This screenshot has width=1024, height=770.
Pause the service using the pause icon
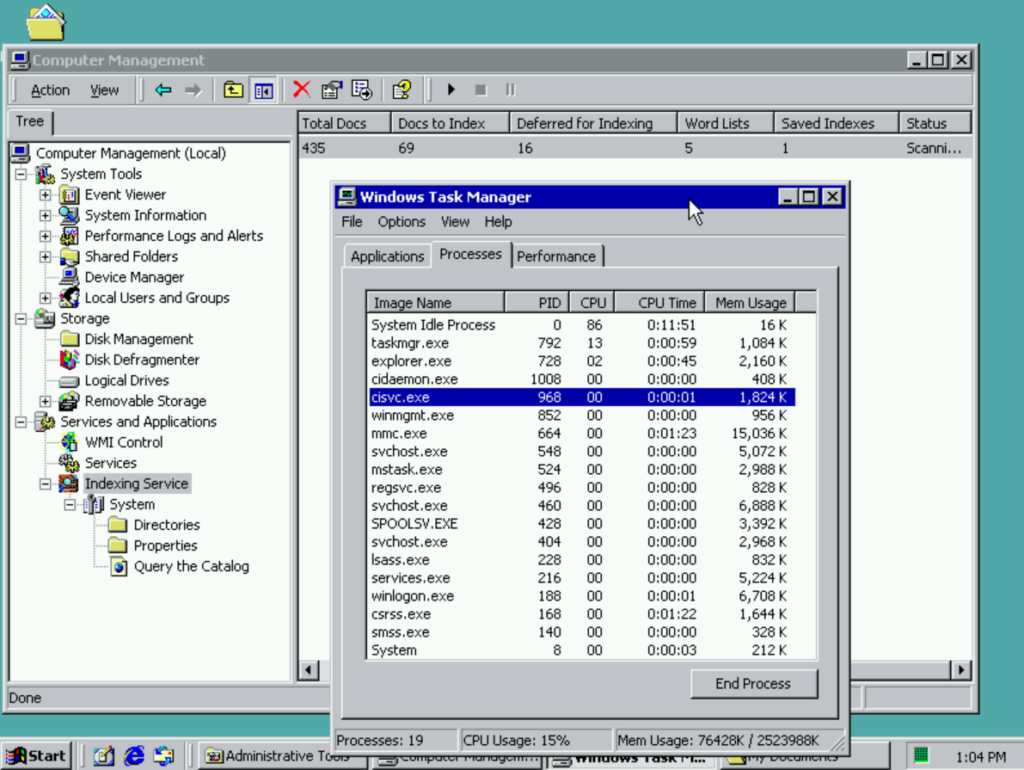coord(510,90)
